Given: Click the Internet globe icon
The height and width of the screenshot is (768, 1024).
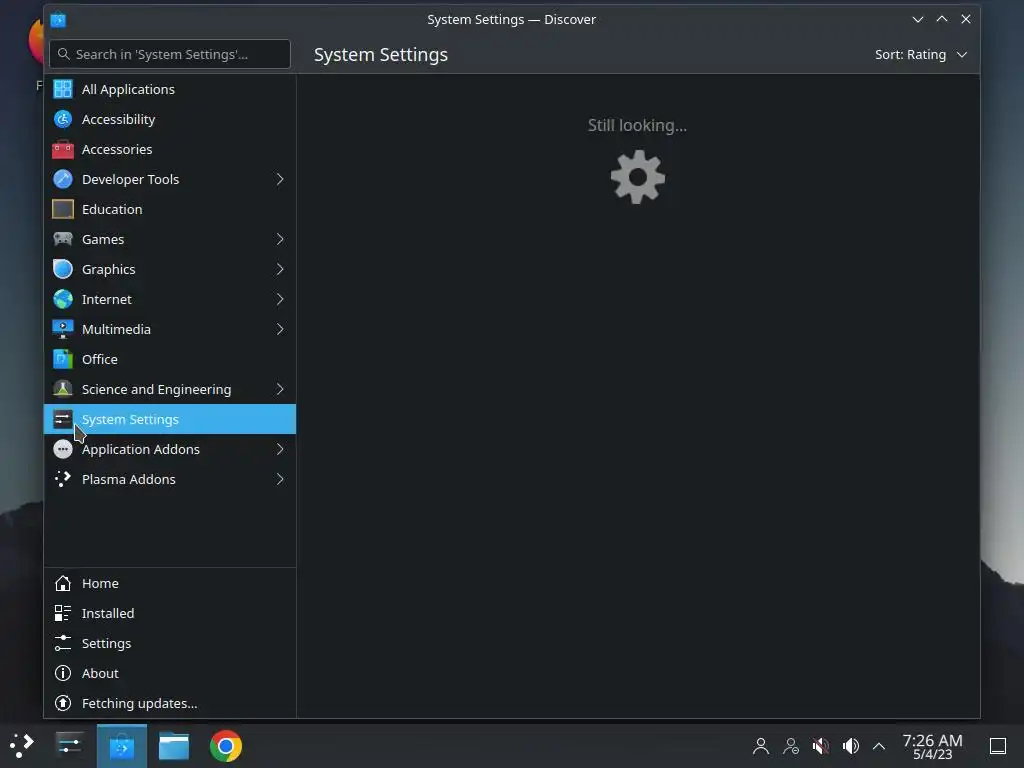Looking at the screenshot, I should pyautogui.click(x=63, y=299).
